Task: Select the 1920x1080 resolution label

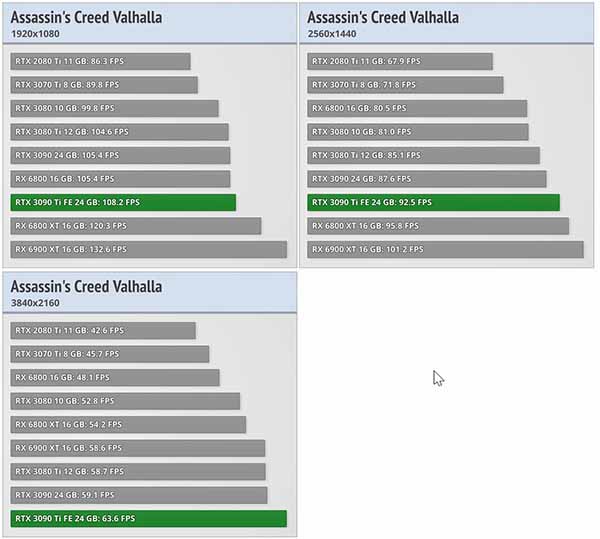Action: [35, 34]
